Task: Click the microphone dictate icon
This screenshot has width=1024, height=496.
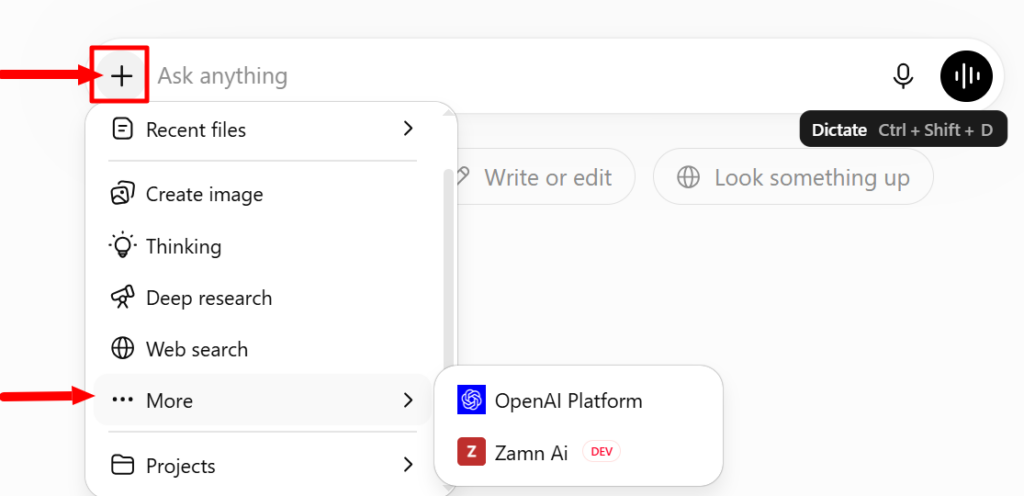Action: pos(903,76)
